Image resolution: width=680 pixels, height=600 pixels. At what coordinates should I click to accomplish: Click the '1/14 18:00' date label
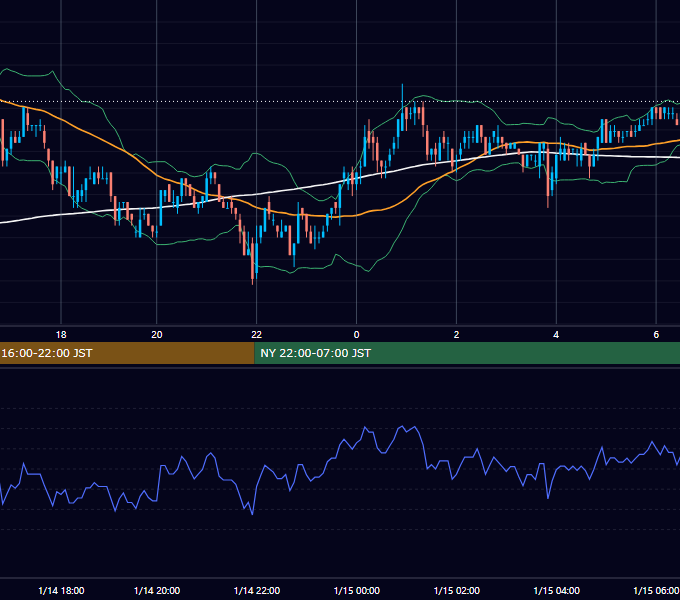pyautogui.click(x=61, y=590)
